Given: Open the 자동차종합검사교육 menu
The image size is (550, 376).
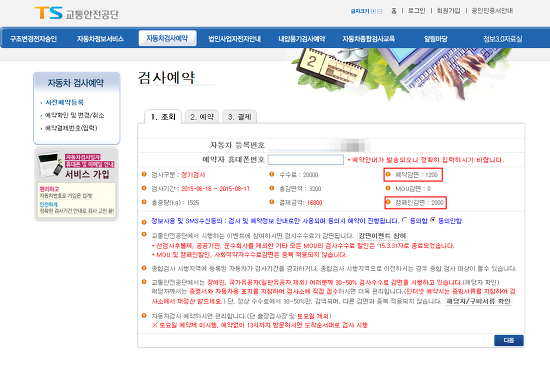Looking at the screenshot, I should tap(369, 39).
